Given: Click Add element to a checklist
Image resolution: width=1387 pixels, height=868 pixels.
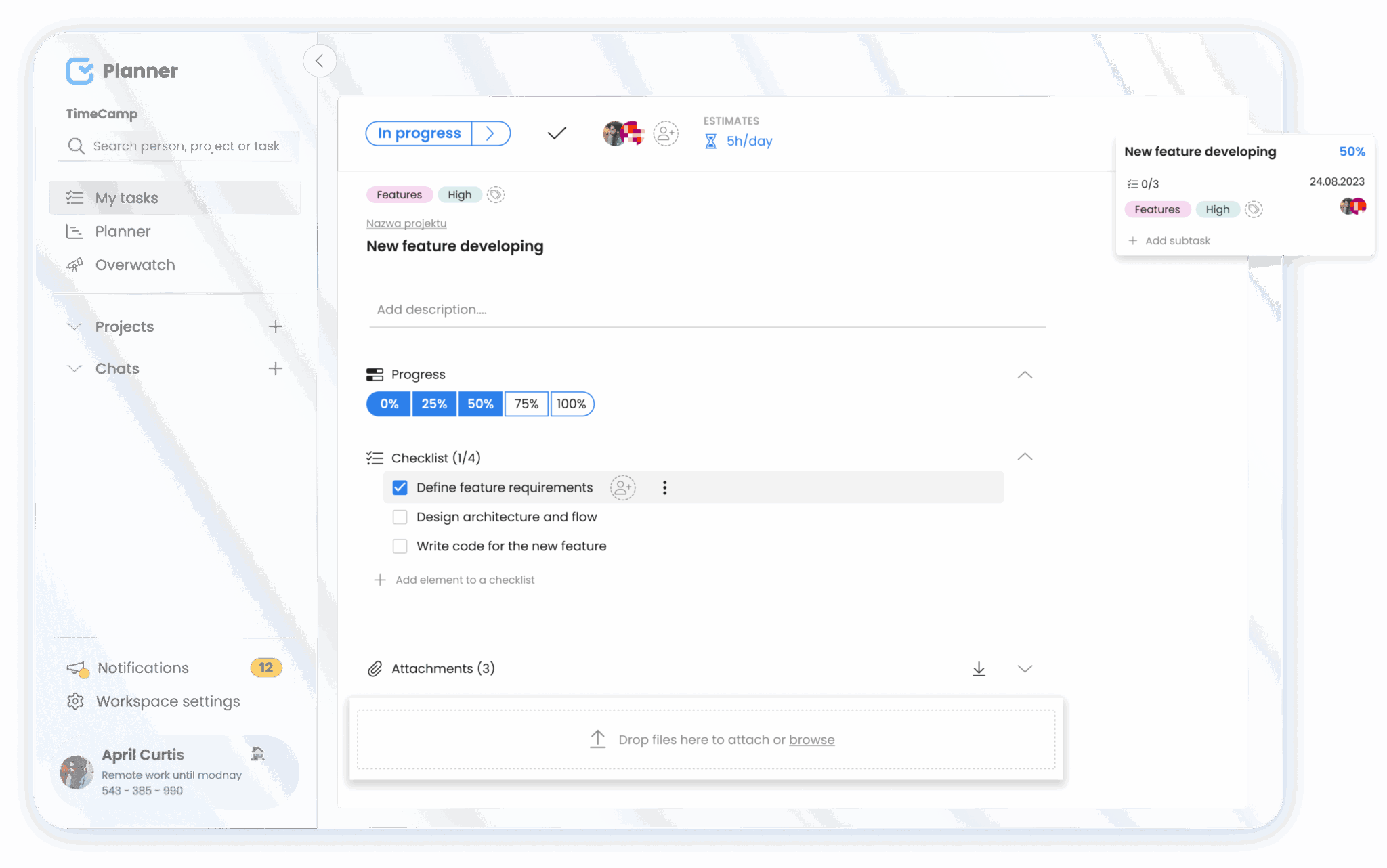Looking at the screenshot, I should [x=465, y=580].
